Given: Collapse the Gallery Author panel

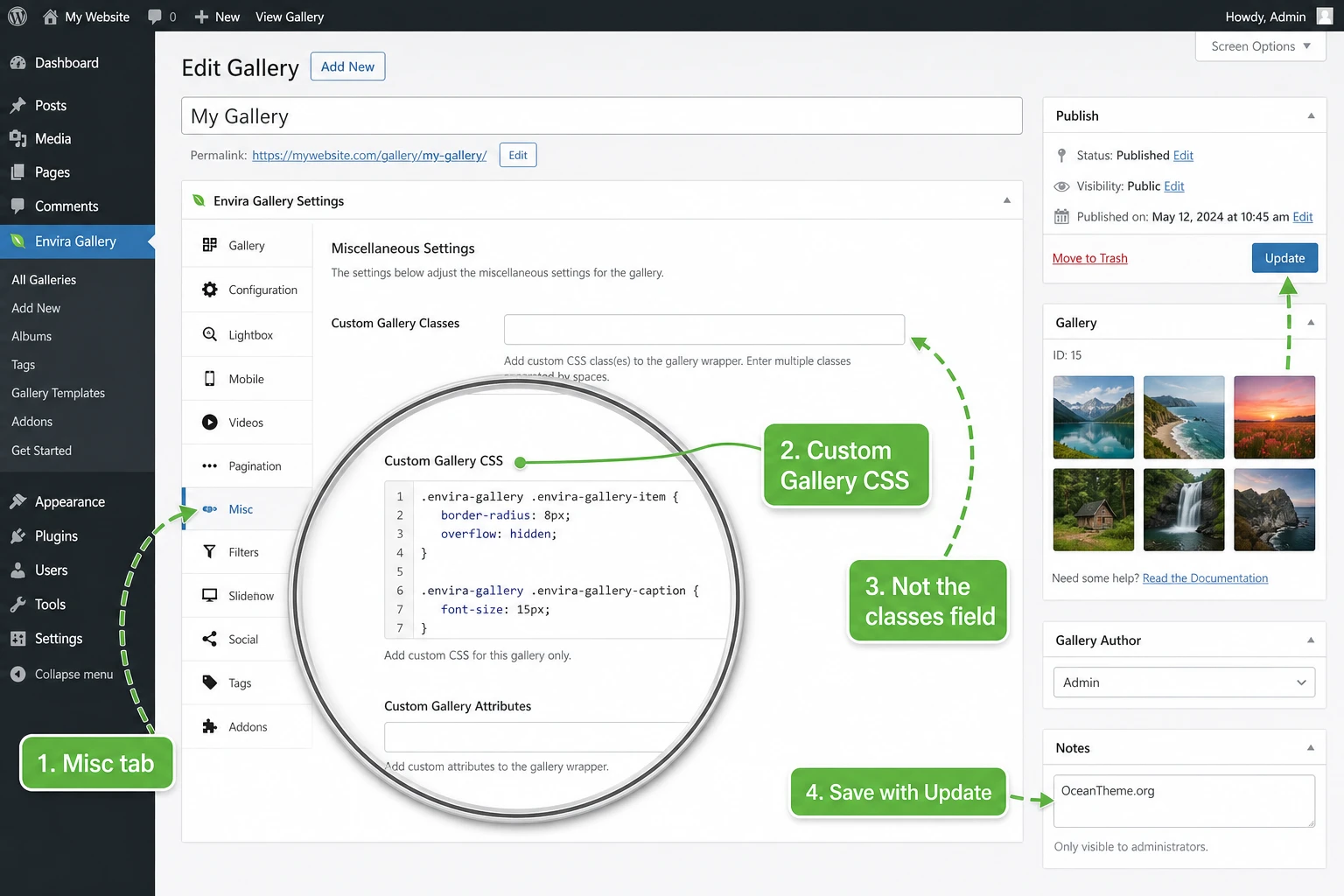Looking at the screenshot, I should 1311,640.
